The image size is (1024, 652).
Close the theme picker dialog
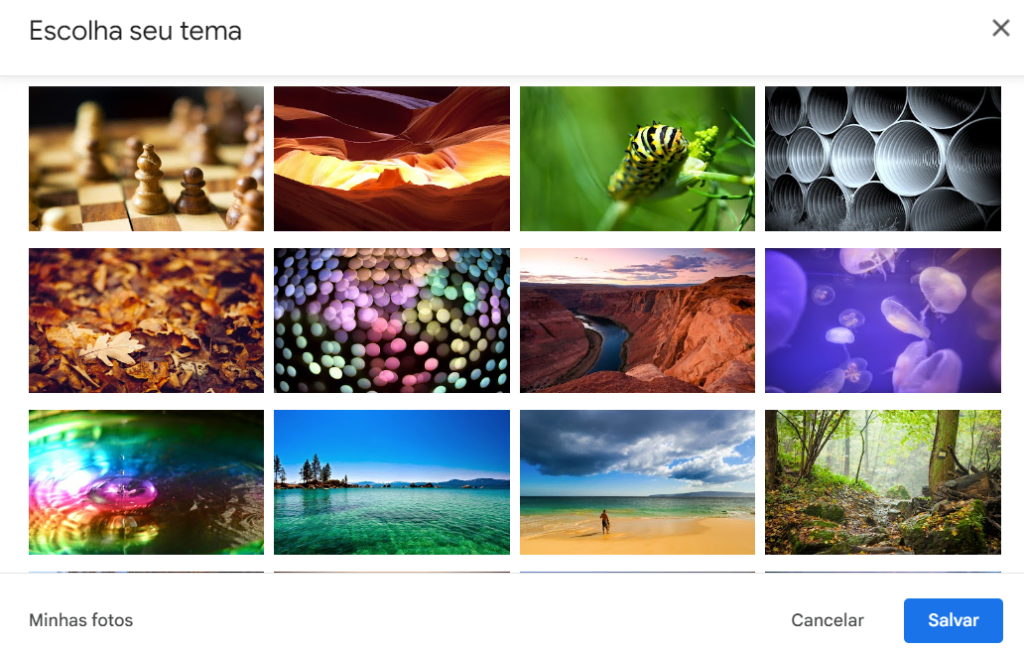1000,28
